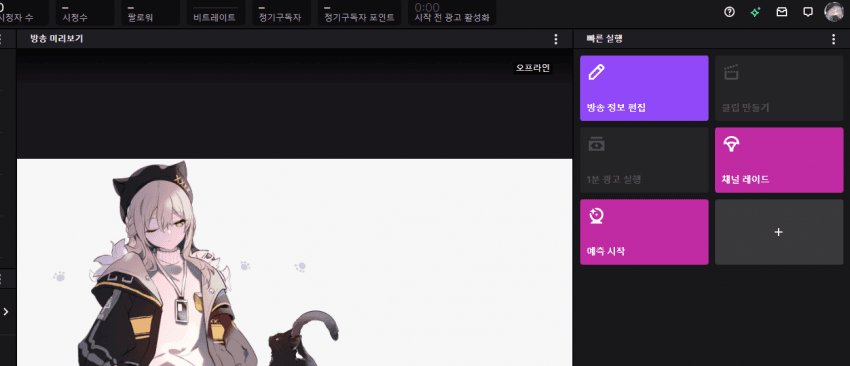The image size is (850, 366).
Task: Click the 방송 정보 편집 quick action
Action: point(644,88)
